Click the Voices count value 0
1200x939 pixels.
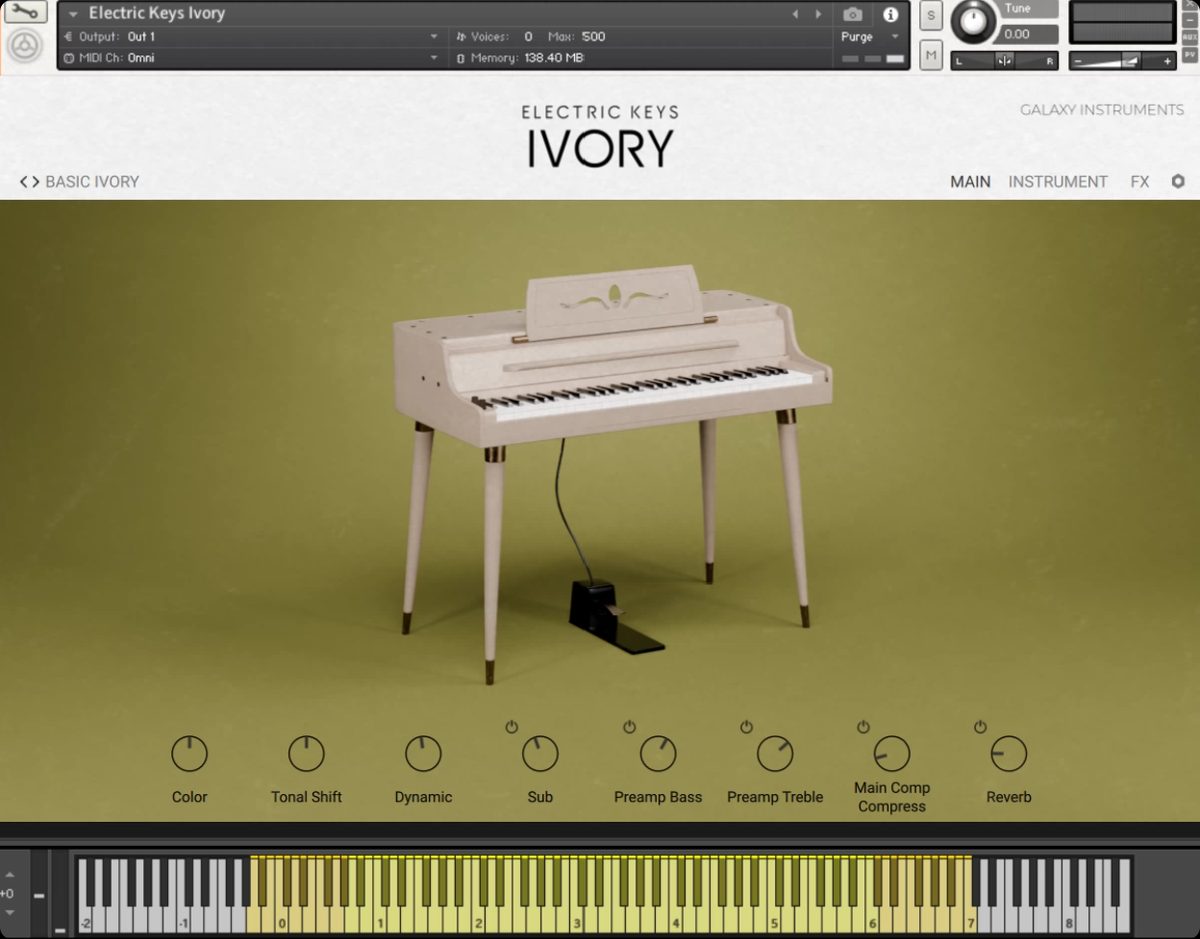point(528,37)
